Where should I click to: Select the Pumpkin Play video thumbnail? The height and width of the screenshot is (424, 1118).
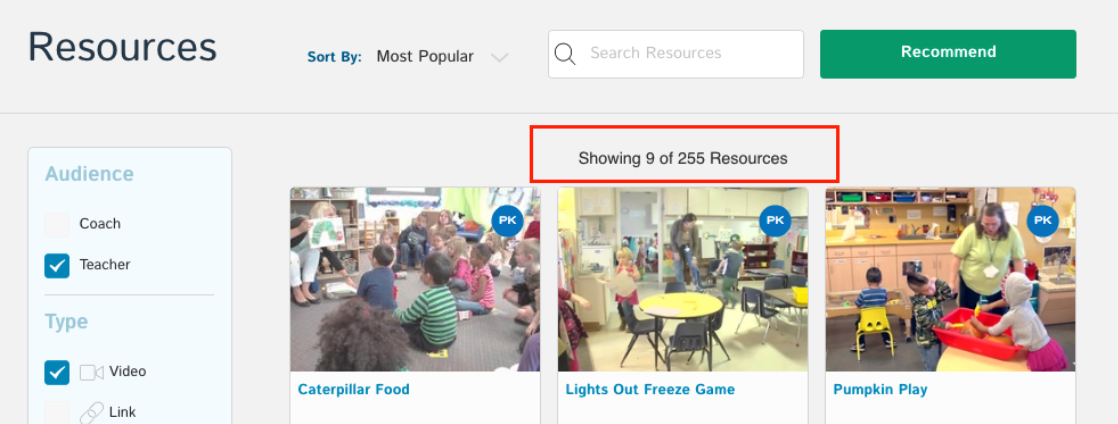(x=950, y=279)
